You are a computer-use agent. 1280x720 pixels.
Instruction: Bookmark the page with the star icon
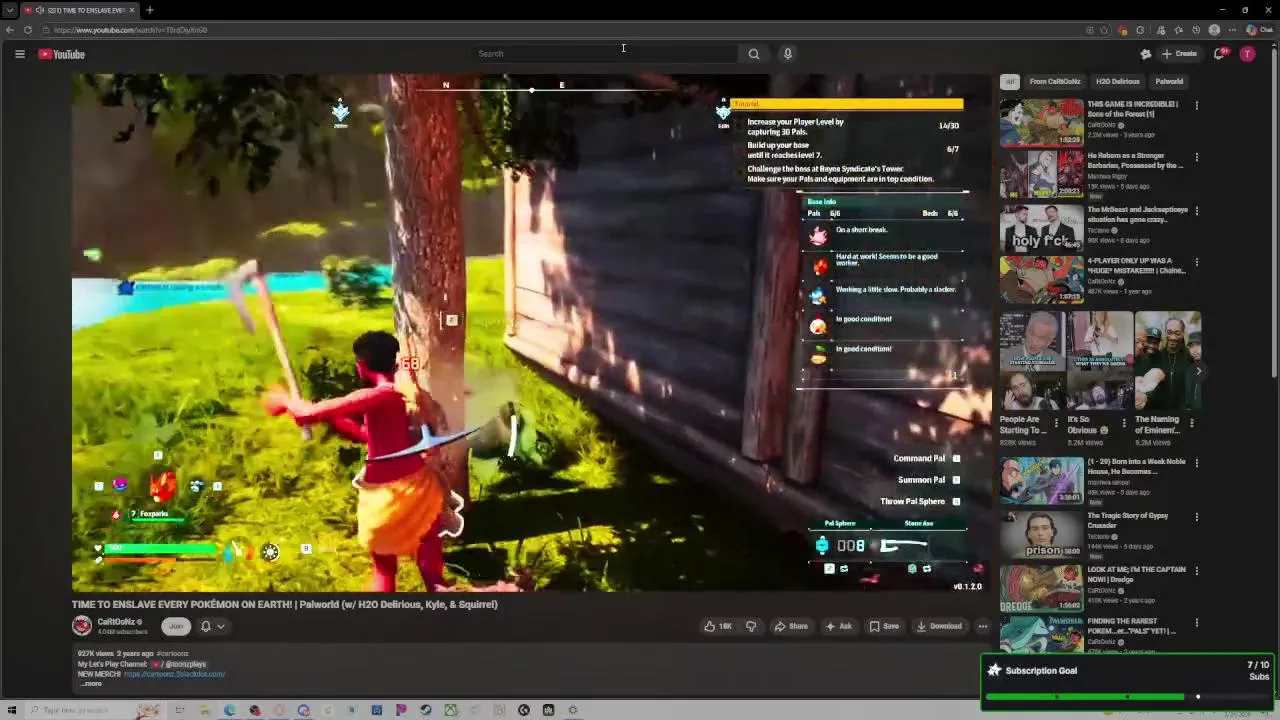(1104, 30)
